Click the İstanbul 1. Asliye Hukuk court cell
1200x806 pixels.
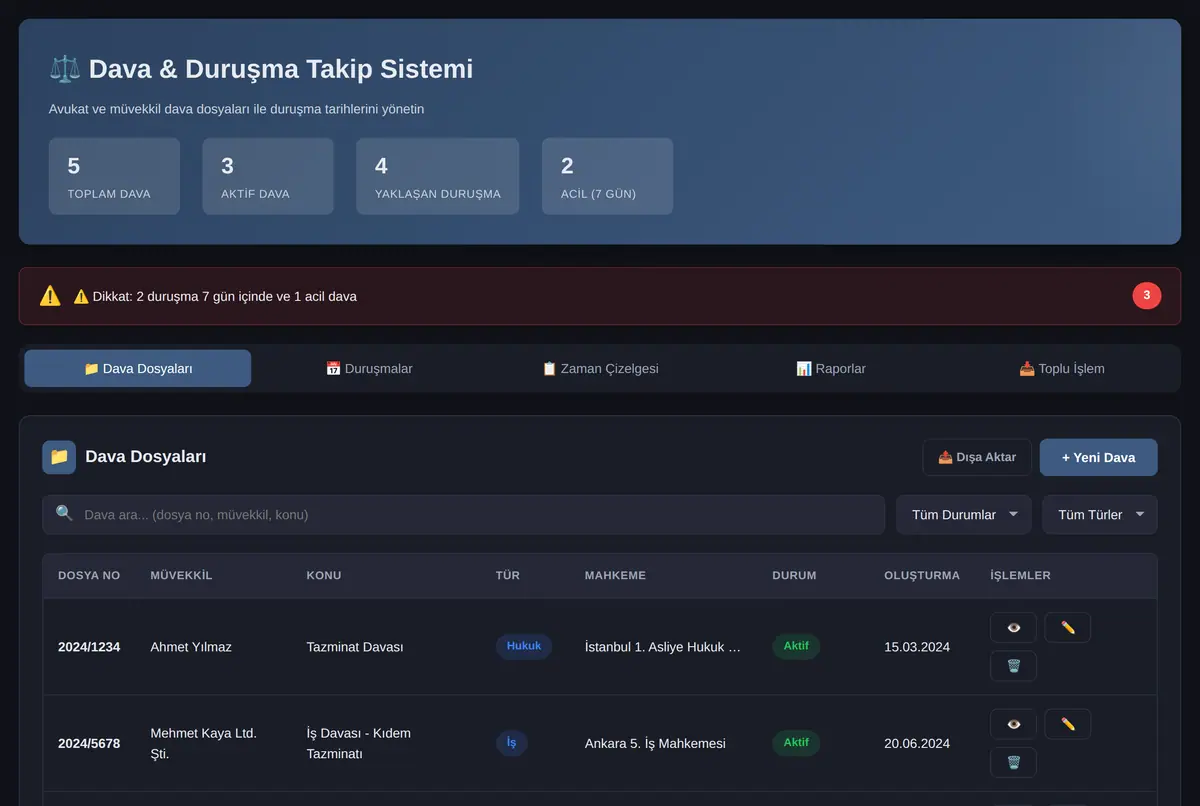tap(663, 647)
